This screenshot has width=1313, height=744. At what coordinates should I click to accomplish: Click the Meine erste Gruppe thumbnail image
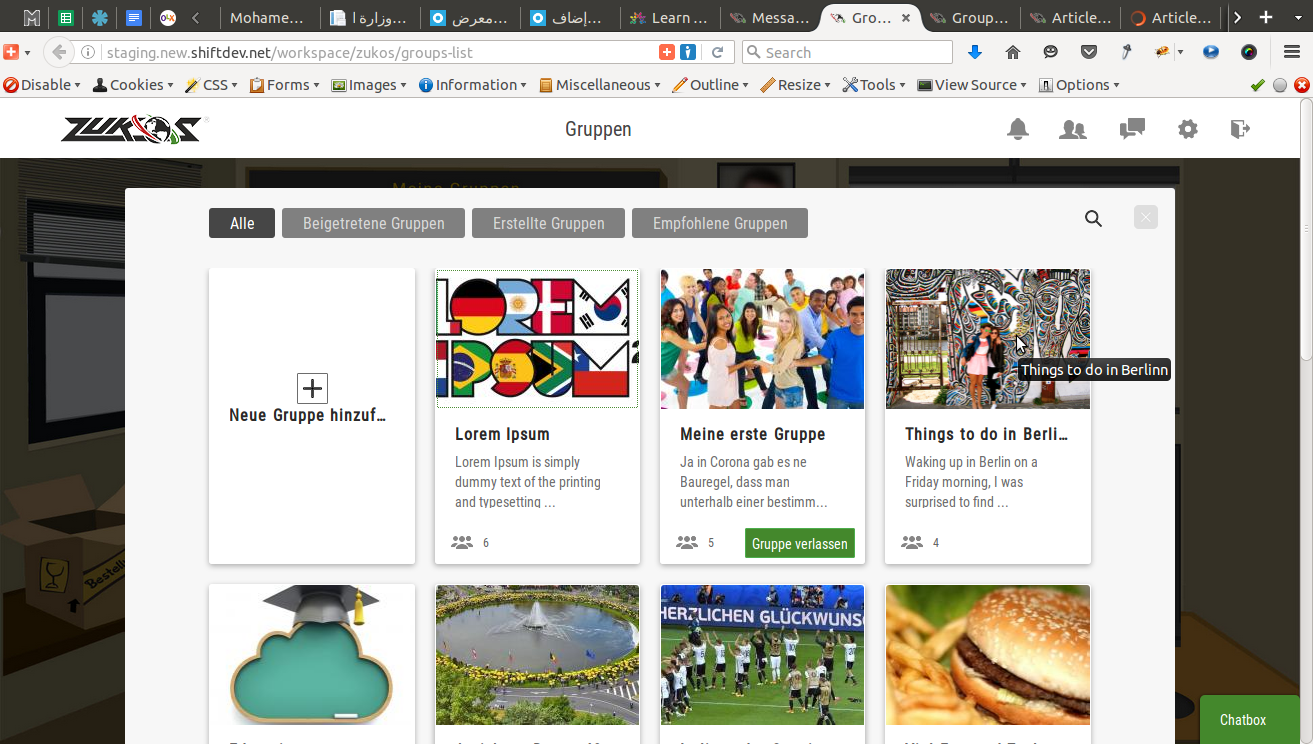762,339
